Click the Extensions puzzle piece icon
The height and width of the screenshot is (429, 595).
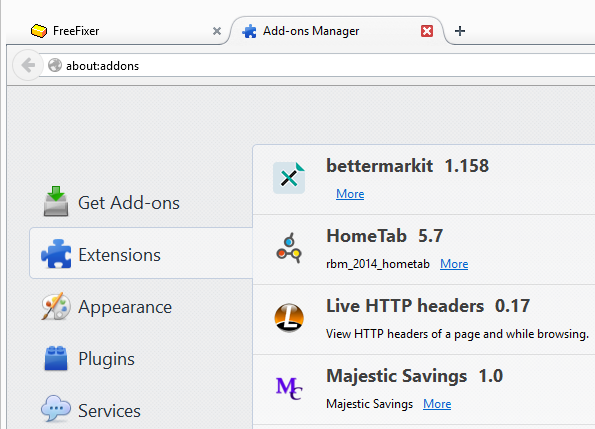(56, 254)
